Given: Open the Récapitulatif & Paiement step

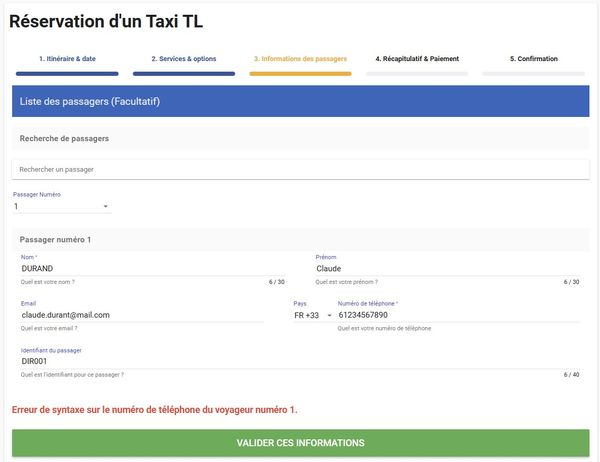Looking at the screenshot, I should pyautogui.click(x=417, y=59).
